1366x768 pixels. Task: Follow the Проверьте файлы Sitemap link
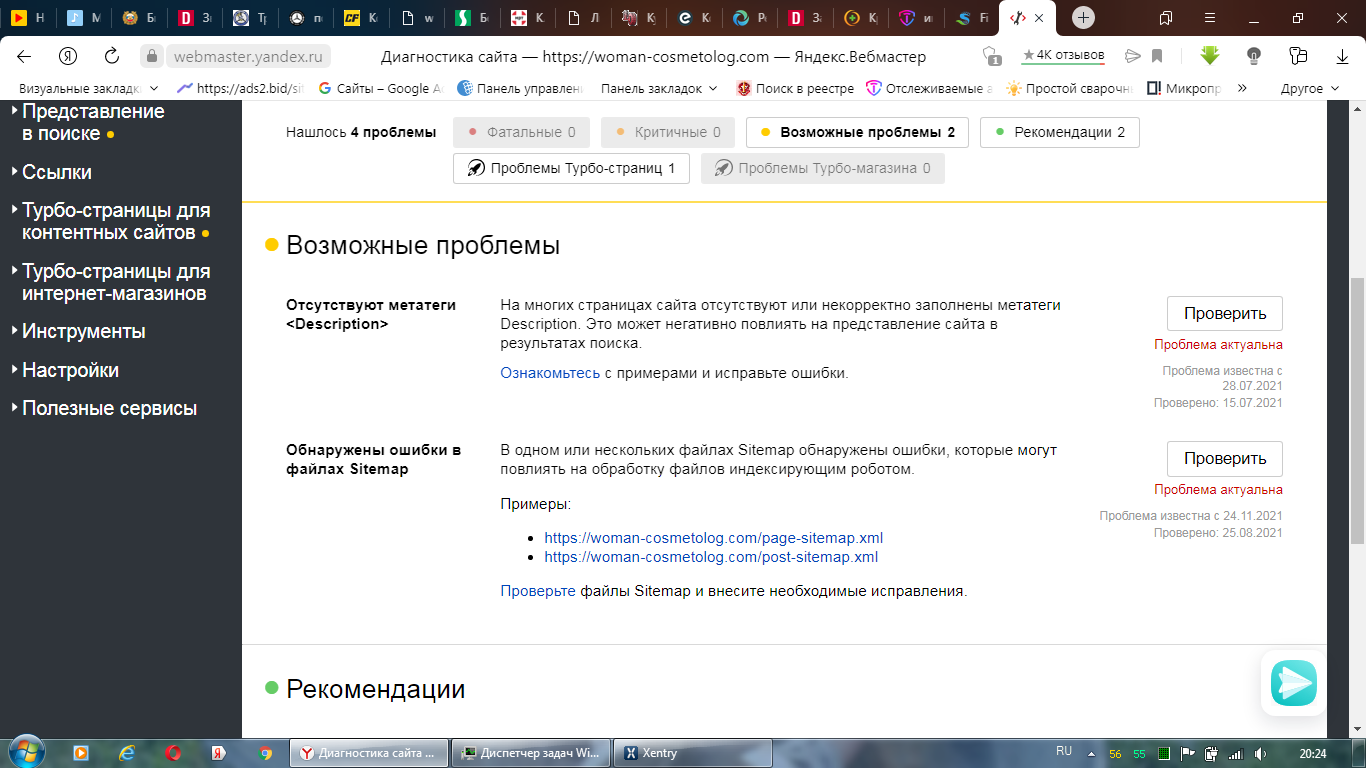(x=538, y=591)
